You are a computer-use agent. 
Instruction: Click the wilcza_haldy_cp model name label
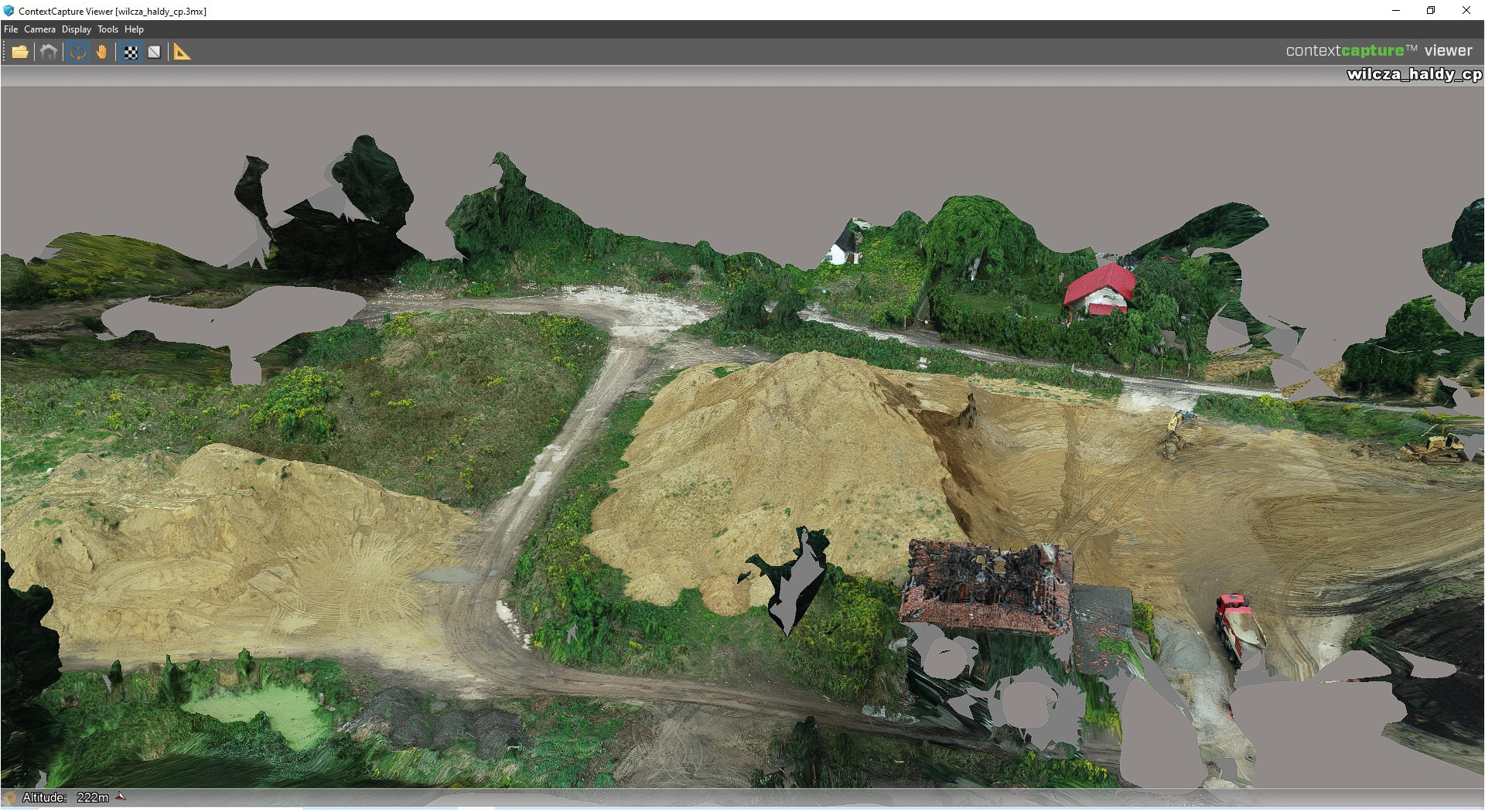[x=1414, y=74]
